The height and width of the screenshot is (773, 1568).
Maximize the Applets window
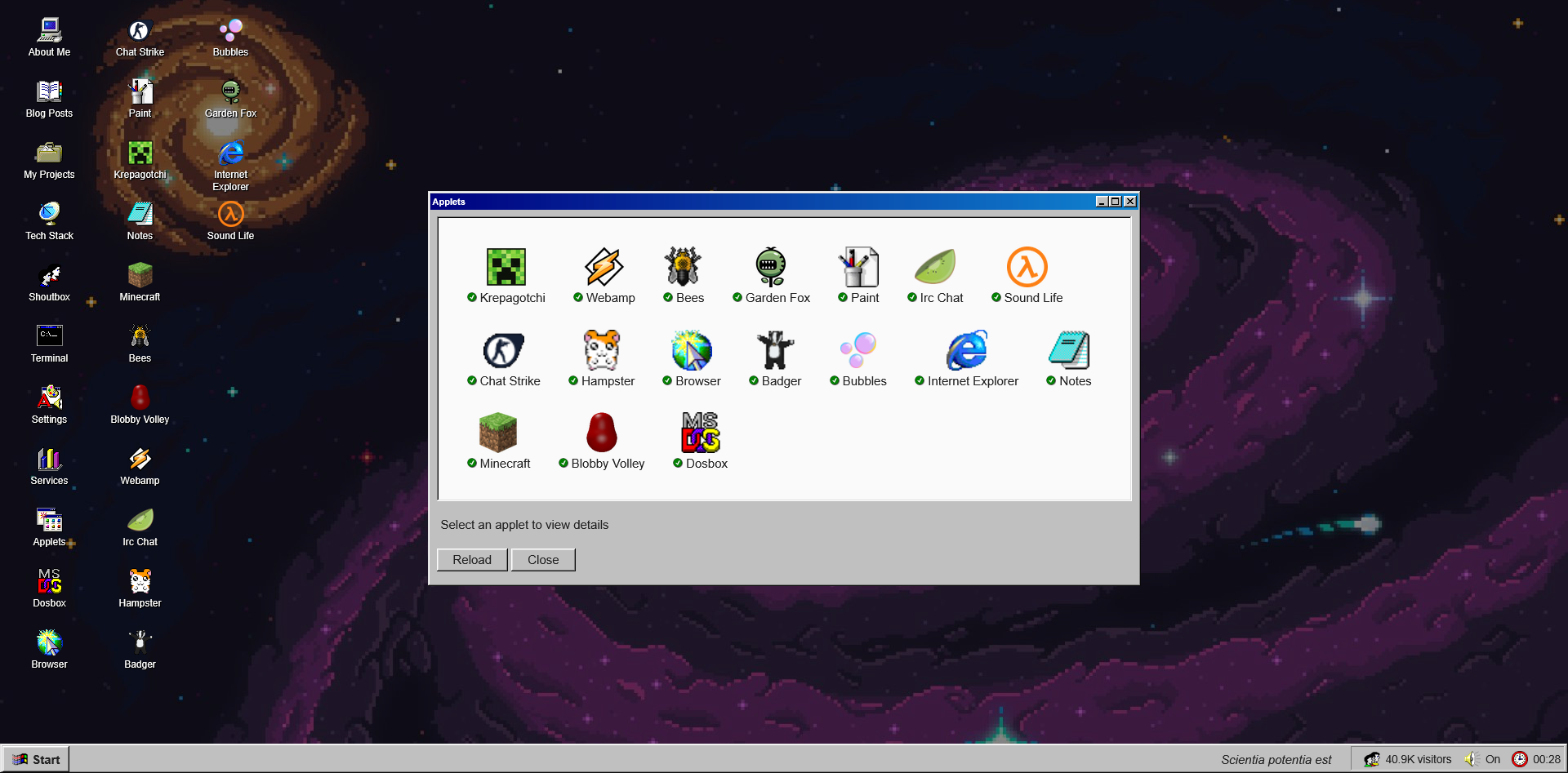(1115, 202)
